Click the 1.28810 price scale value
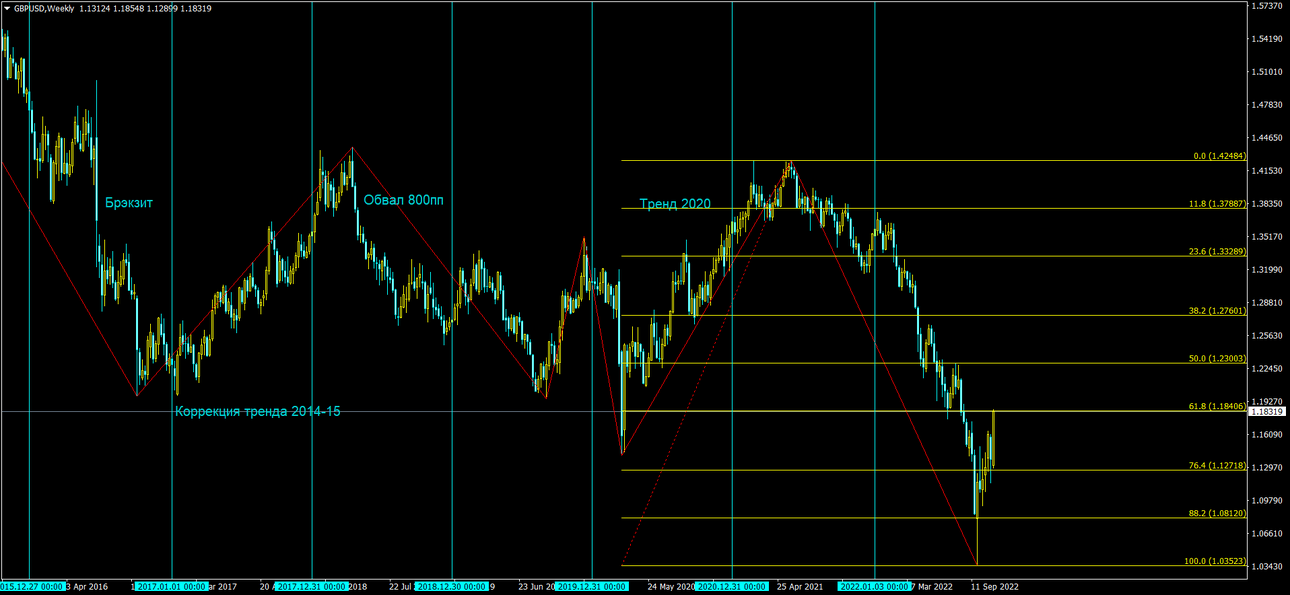1290x595 pixels. click(1267, 303)
